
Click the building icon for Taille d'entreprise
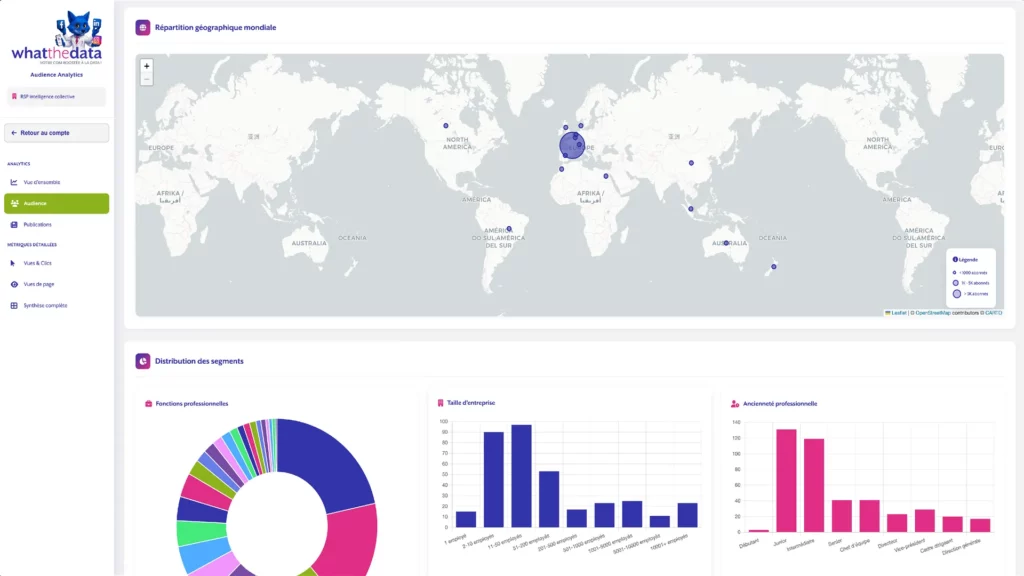pos(438,403)
